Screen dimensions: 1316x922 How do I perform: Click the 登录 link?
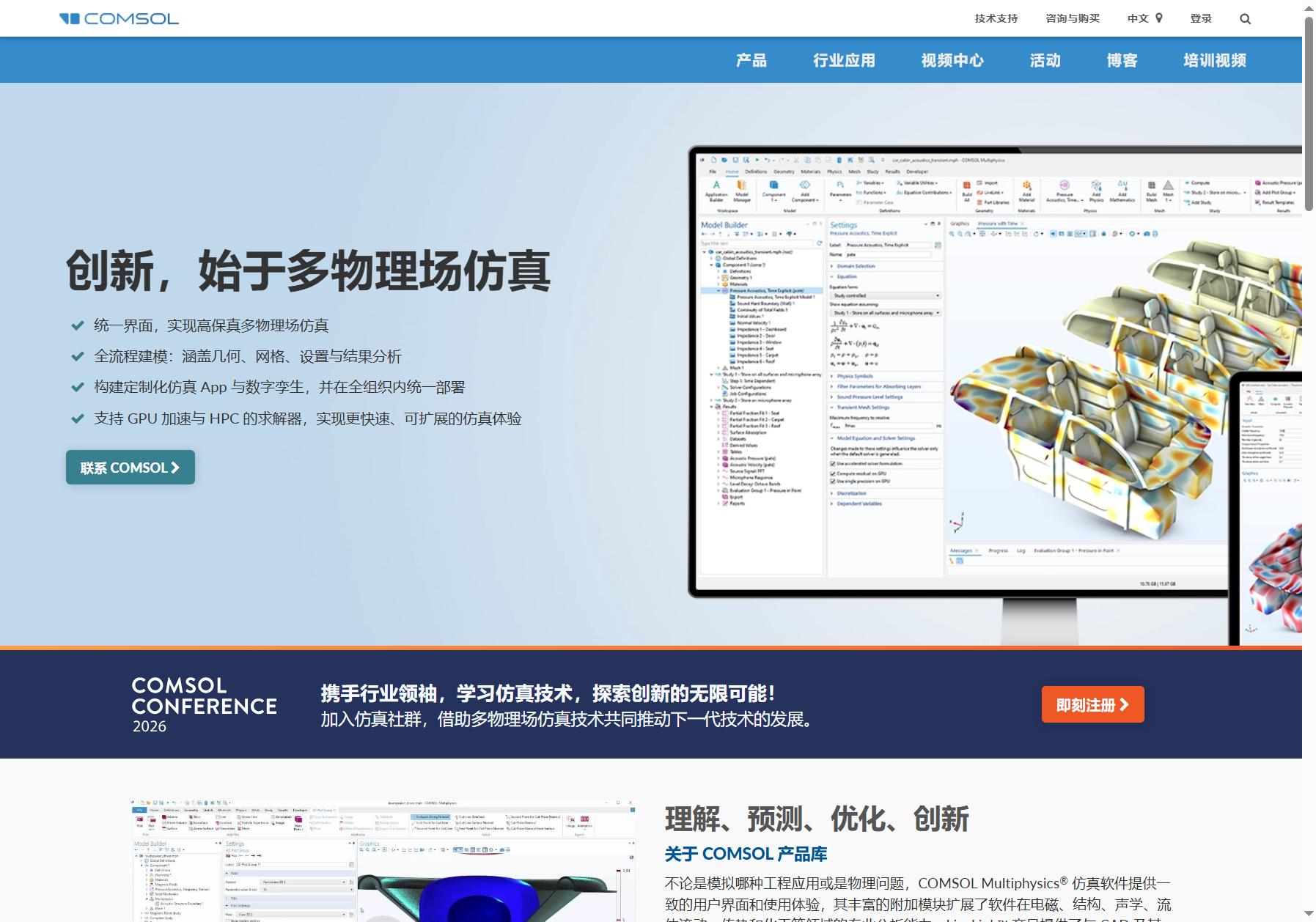pos(1201,18)
